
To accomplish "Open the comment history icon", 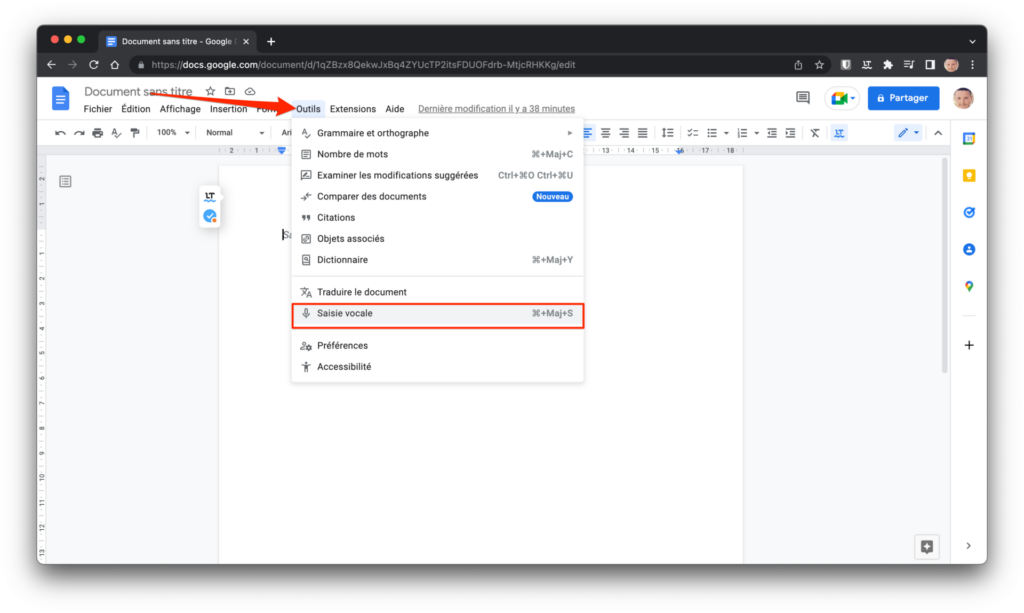I will coord(802,98).
